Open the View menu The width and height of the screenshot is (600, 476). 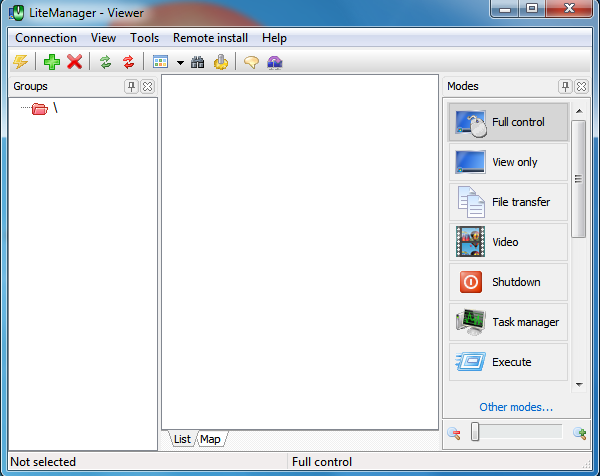103,38
